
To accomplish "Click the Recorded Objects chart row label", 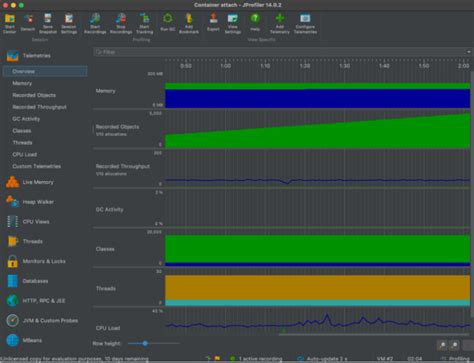I will (x=117, y=127).
